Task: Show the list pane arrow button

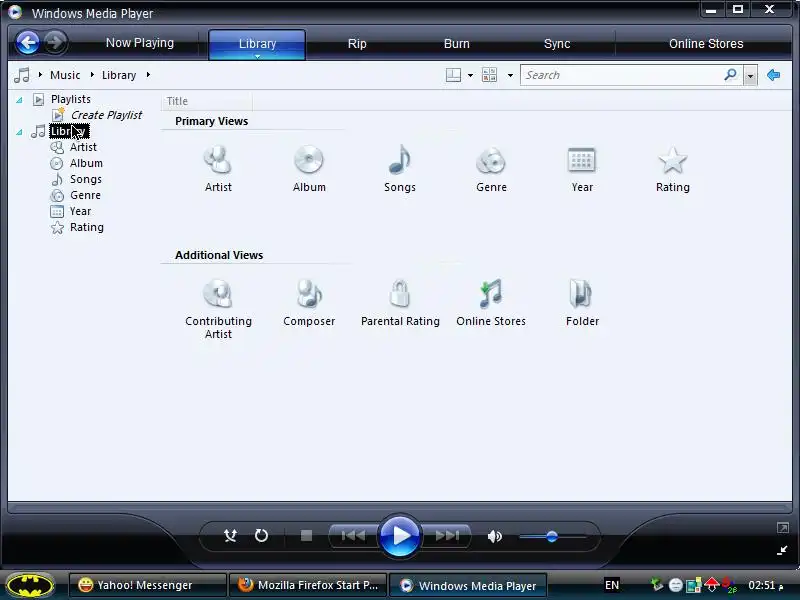Action: click(773, 75)
